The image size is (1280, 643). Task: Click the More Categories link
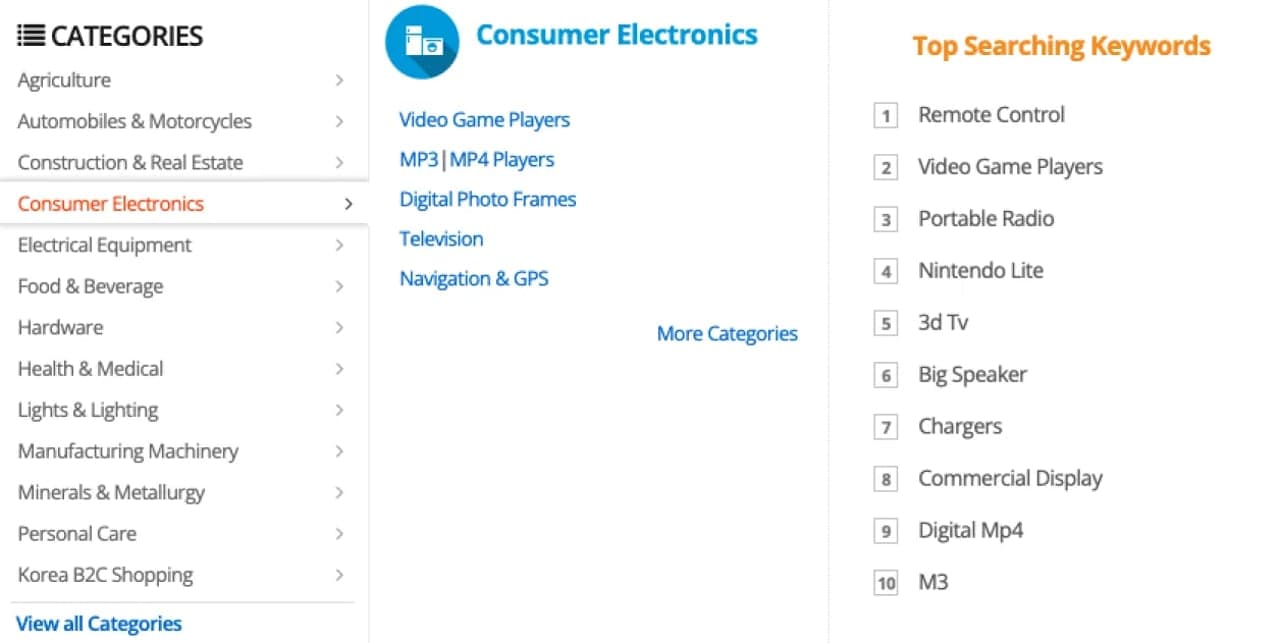727,334
